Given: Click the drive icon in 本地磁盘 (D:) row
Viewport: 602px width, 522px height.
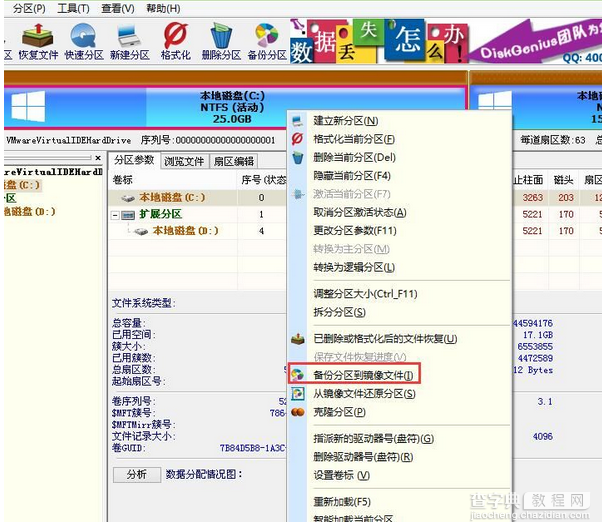Looking at the screenshot, I should [x=141, y=231].
